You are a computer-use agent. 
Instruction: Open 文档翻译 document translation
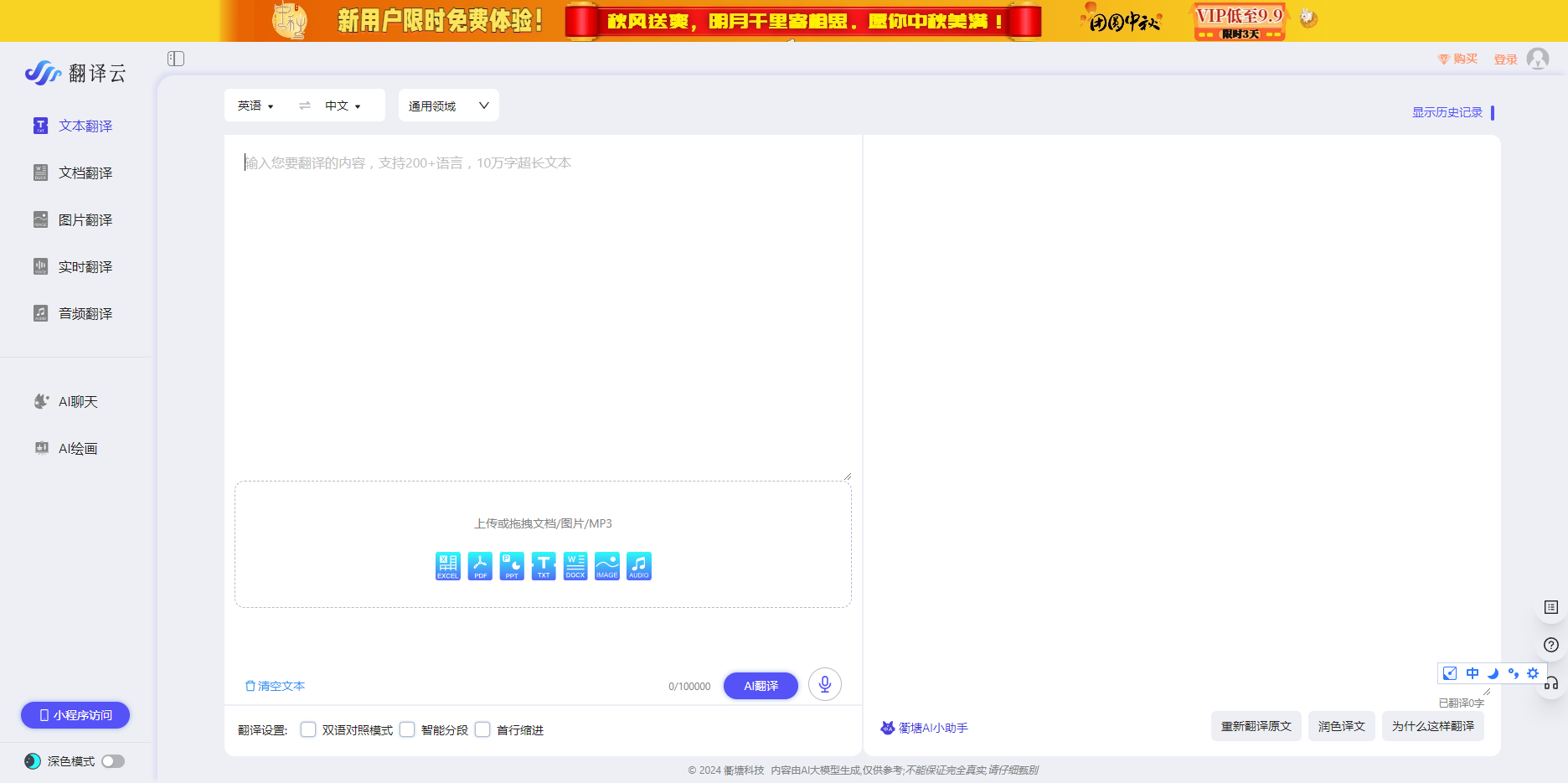click(73, 173)
